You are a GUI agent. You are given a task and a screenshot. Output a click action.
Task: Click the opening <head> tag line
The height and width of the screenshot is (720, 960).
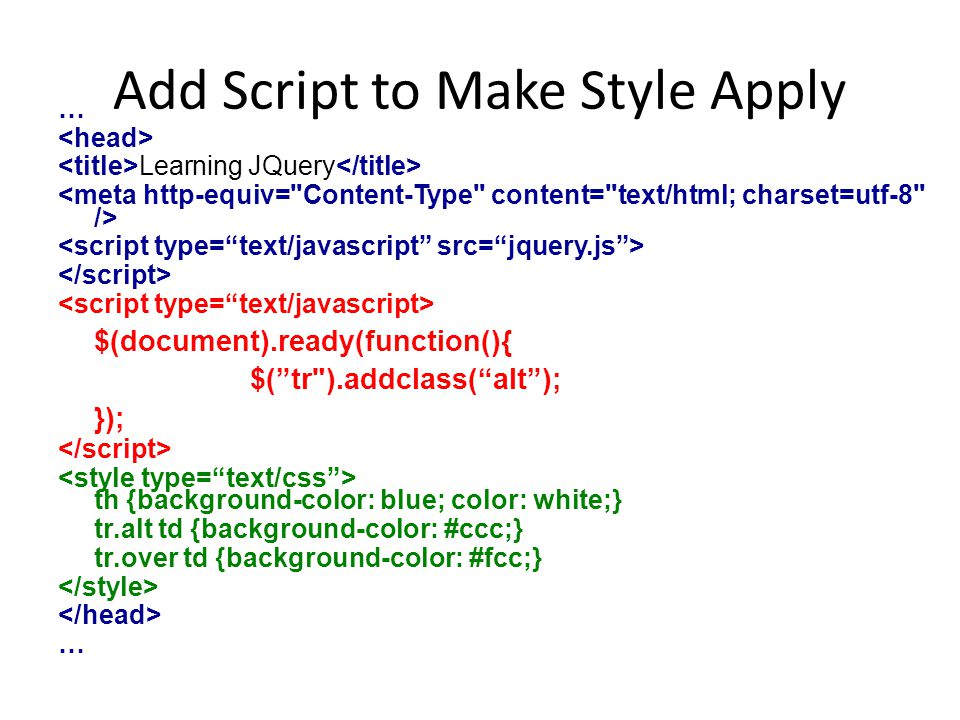(x=105, y=138)
